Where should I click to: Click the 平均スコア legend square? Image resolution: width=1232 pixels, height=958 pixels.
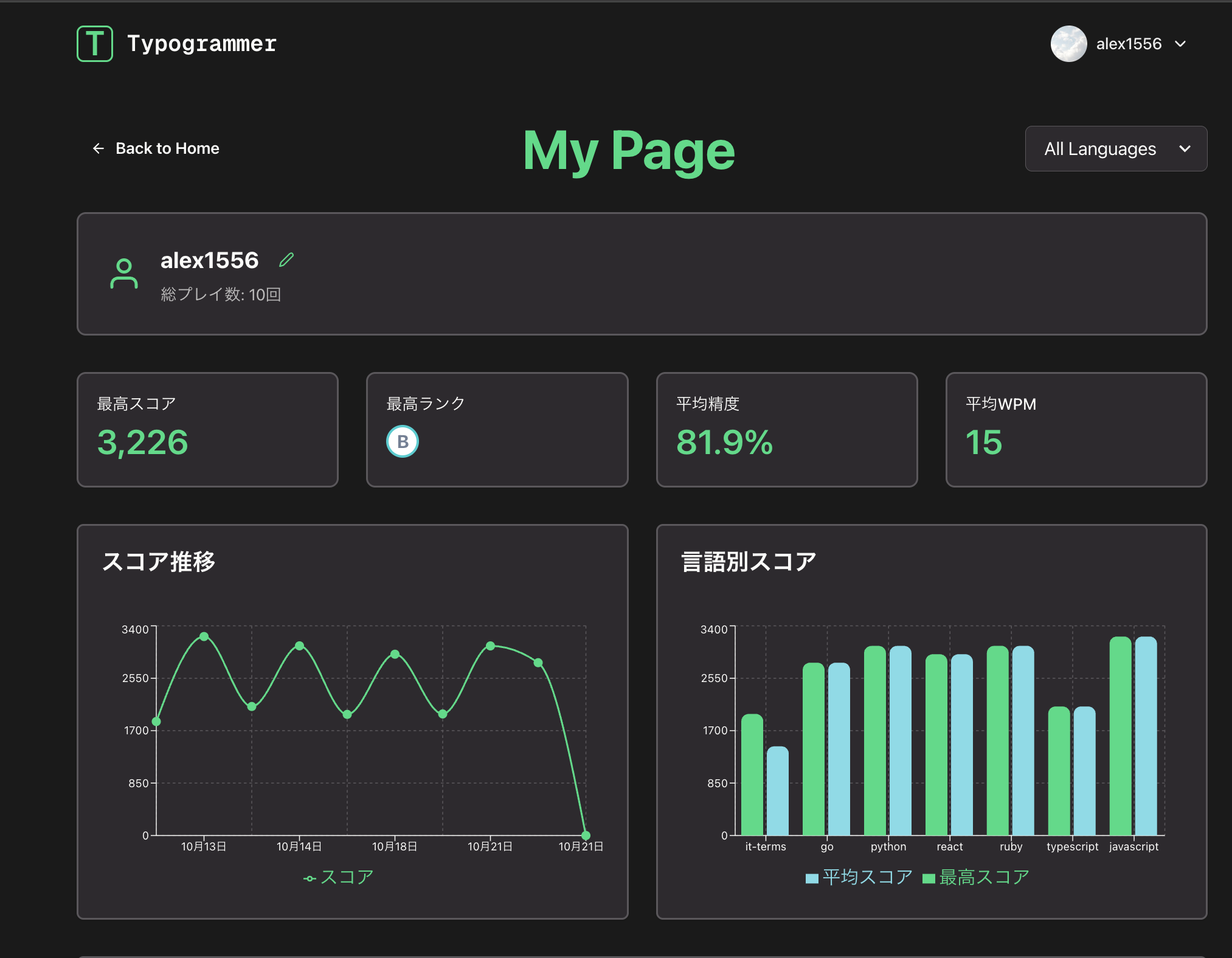click(x=811, y=878)
